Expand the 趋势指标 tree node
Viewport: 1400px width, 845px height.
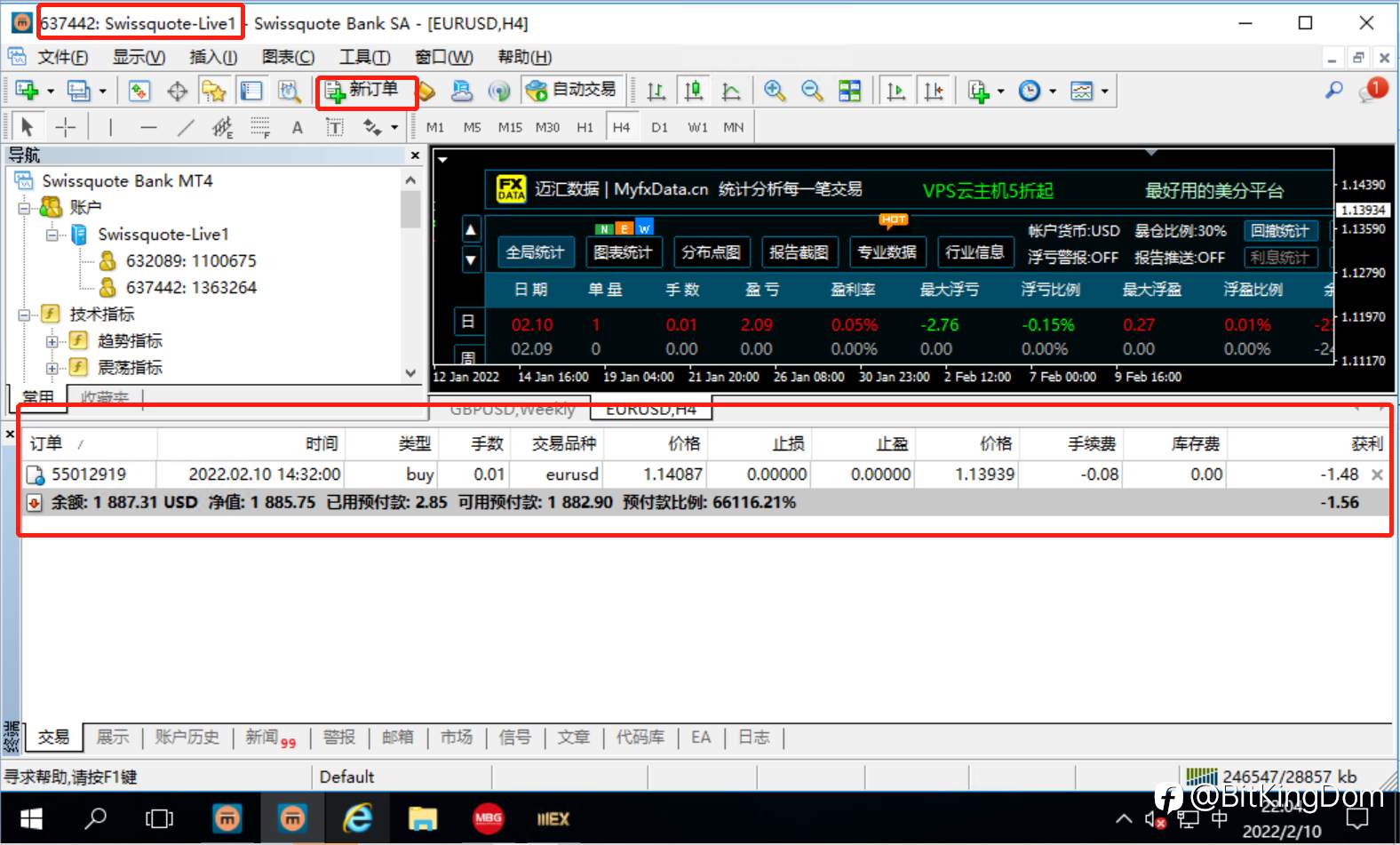pos(52,341)
